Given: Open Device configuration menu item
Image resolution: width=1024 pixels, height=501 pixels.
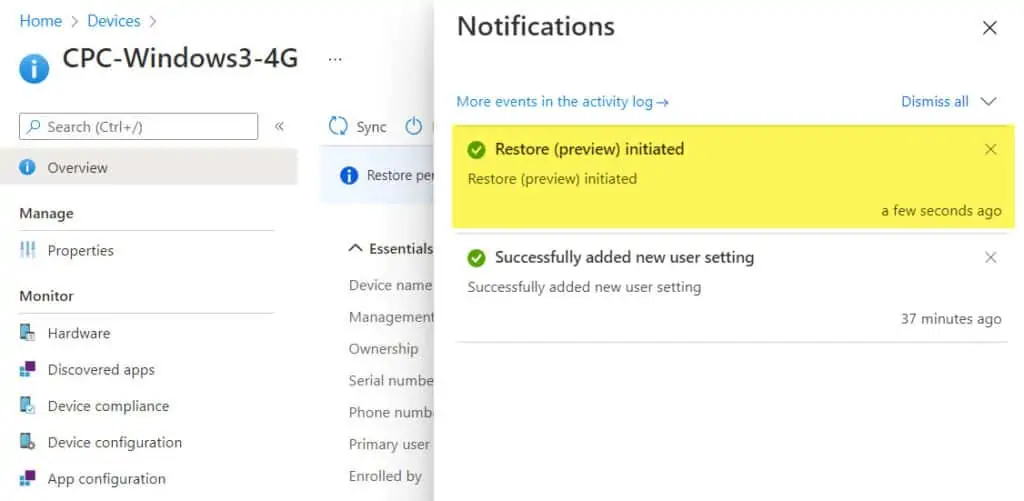Looking at the screenshot, I should (x=115, y=442).
